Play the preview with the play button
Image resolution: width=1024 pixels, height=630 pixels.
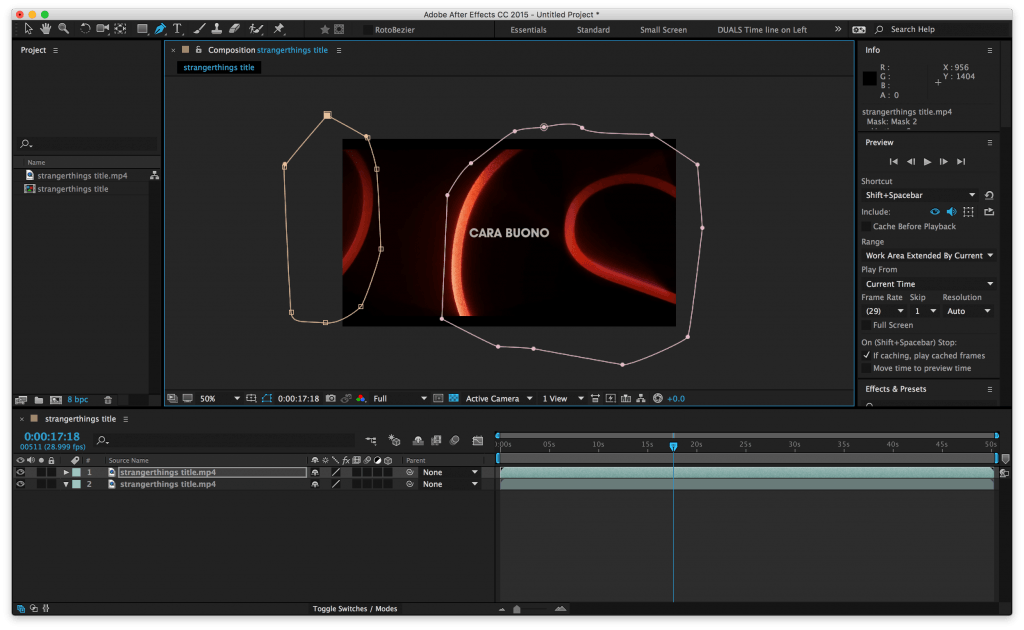(x=927, y=161)
